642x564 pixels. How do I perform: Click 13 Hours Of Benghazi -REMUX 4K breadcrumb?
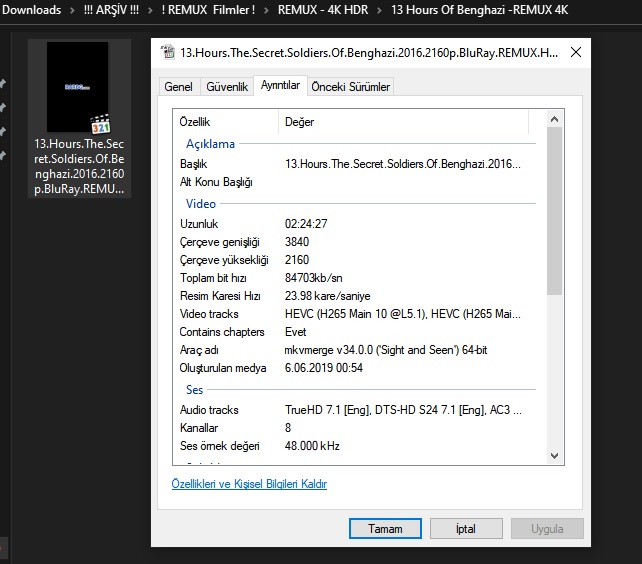click(479, 10)
